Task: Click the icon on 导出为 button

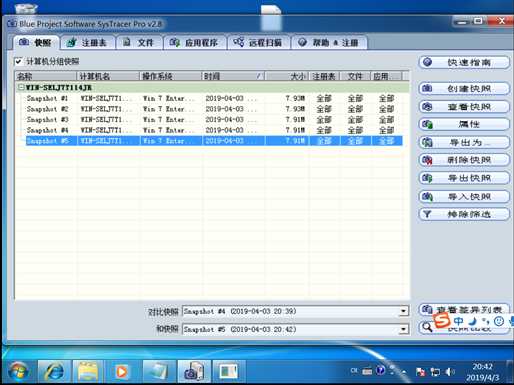Action: click(427, 143)
